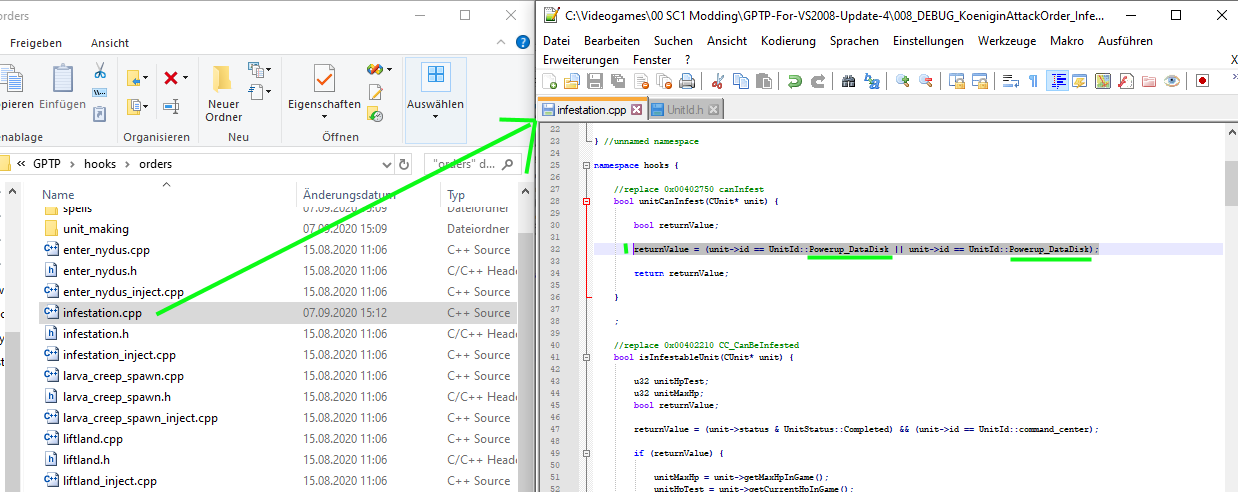Select the unit_making folder
The height and width of the screenshot is (492, 1238).
(96, 229)
